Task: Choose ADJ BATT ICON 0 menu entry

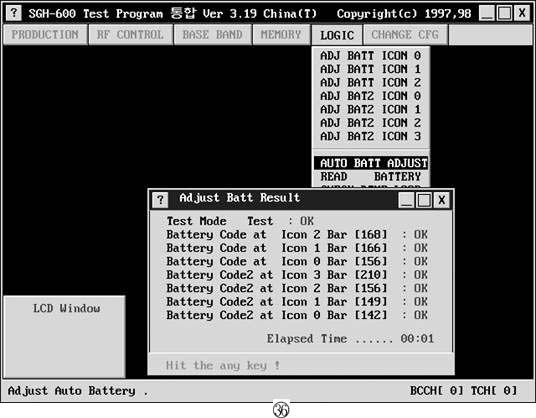Action: click(x=371, y=56)
